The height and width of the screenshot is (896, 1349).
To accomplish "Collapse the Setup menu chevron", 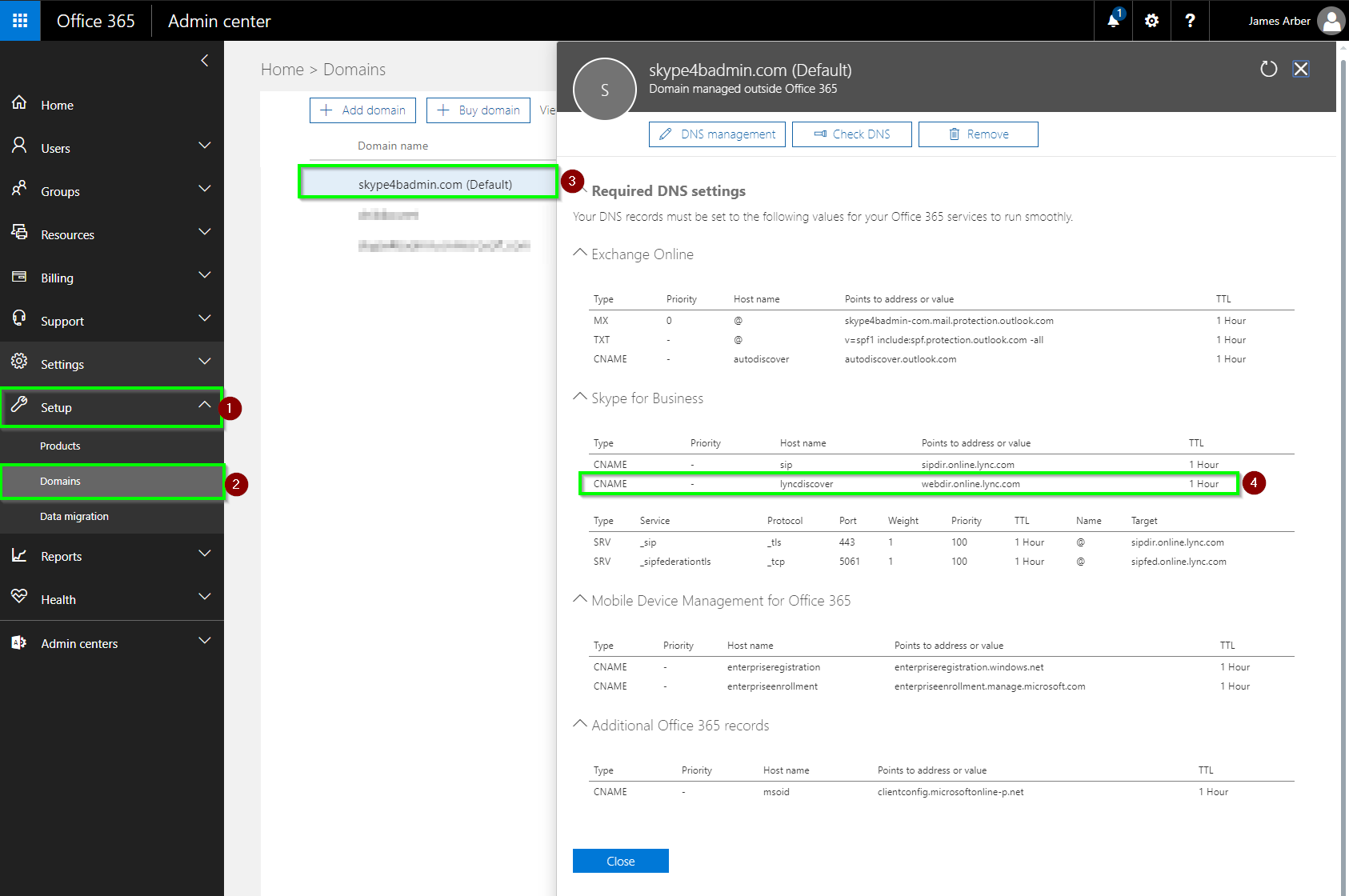I will pos(205,406).
